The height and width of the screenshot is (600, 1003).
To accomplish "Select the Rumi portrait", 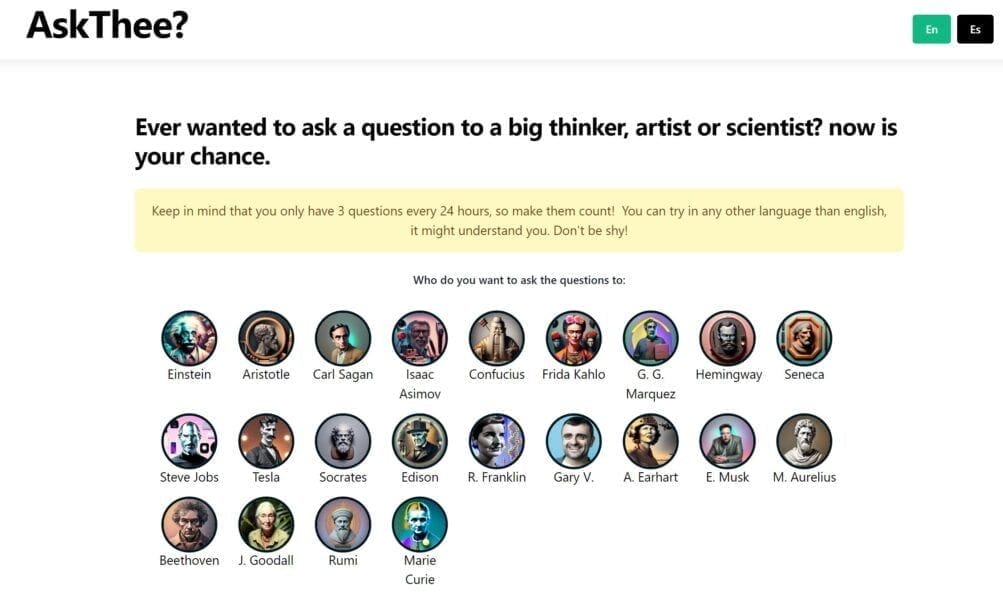I will coord(342,523).
